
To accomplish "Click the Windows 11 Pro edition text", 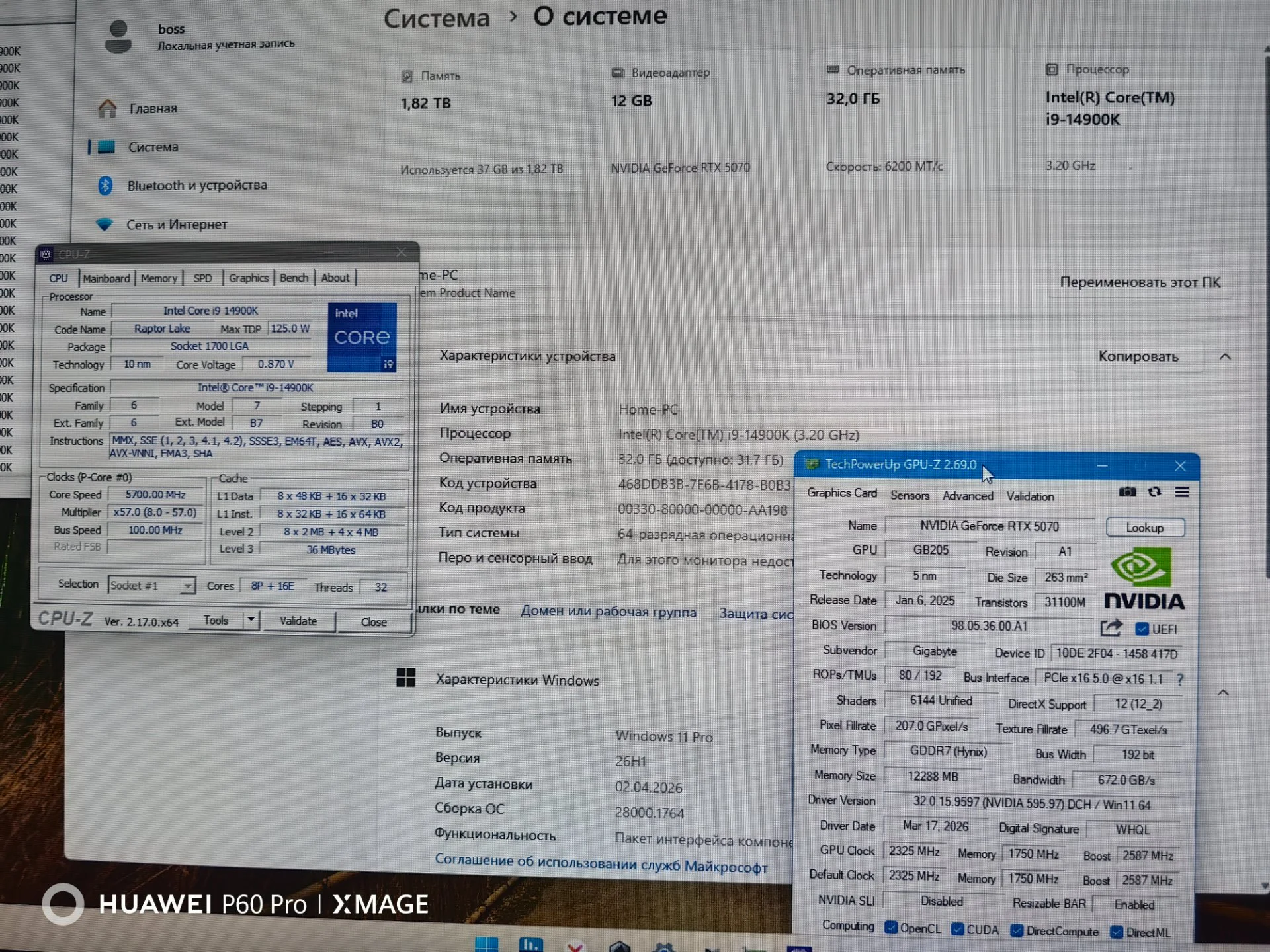I will pyautogui.click(x=664, y=737).
